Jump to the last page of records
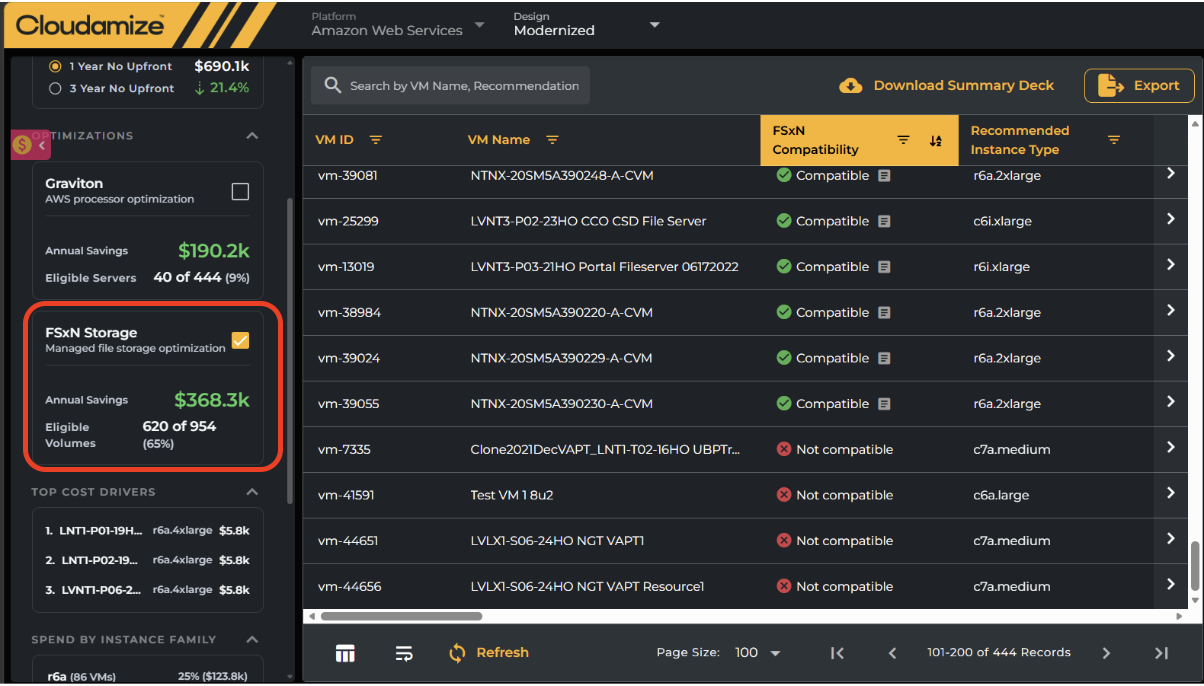 pos(1161,653)
